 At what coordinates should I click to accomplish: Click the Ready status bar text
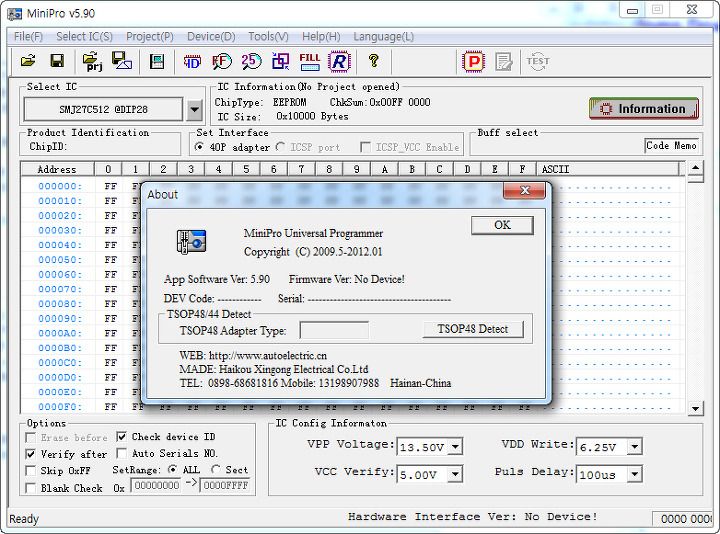pos(24,519)
